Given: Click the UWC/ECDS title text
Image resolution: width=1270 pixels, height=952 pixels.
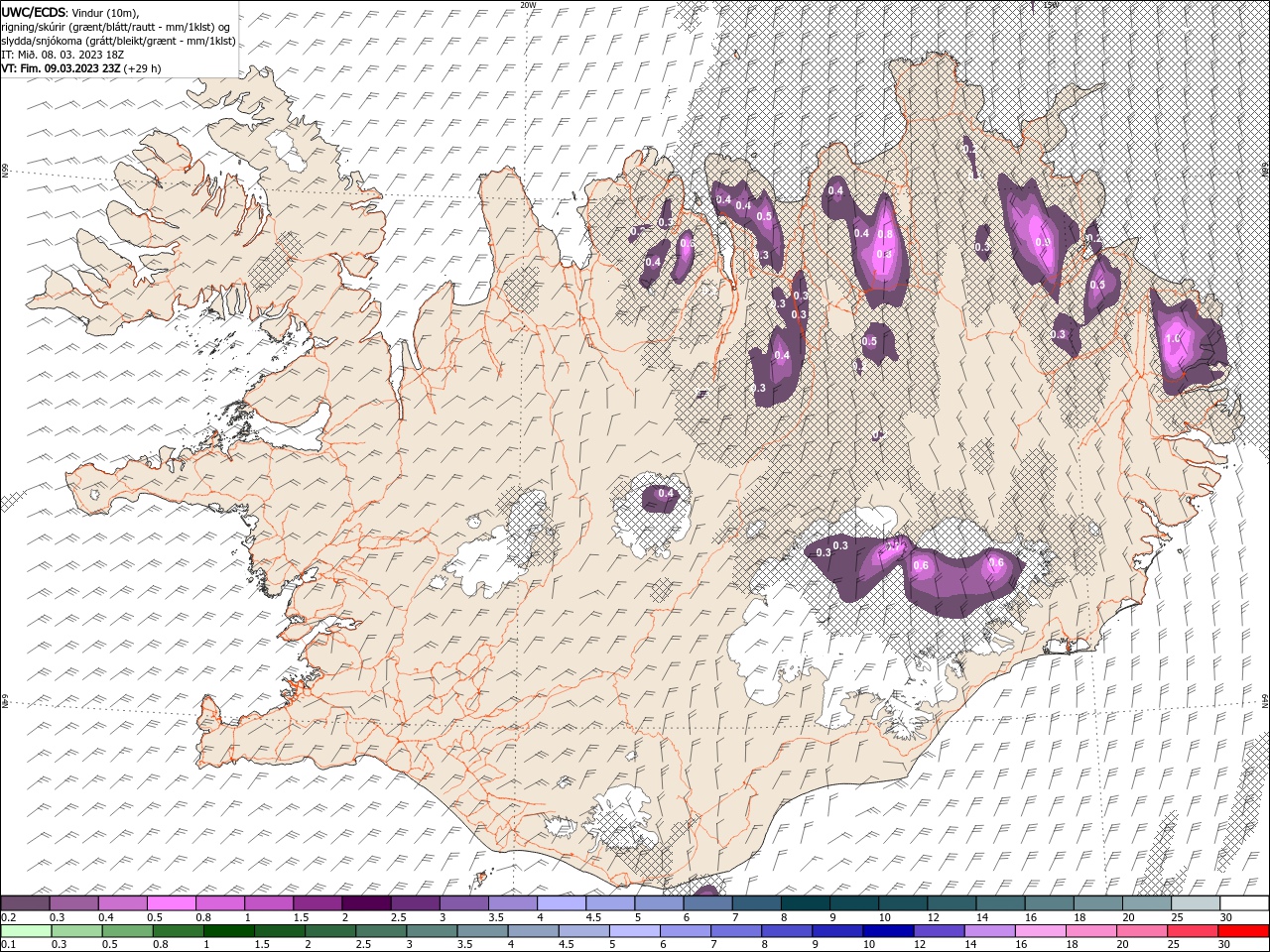Looking at the screenshot, I should point(34,11).
